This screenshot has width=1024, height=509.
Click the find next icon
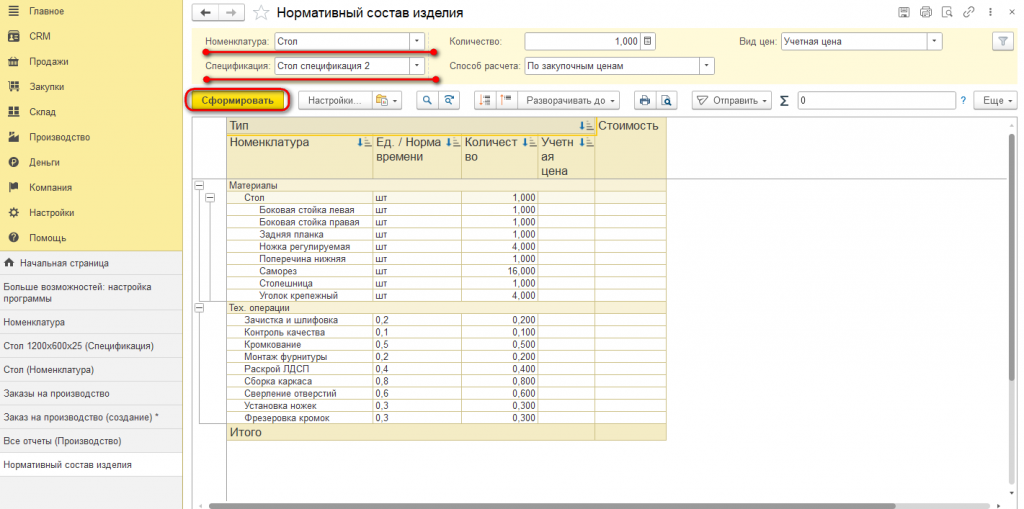click(449, 101)
